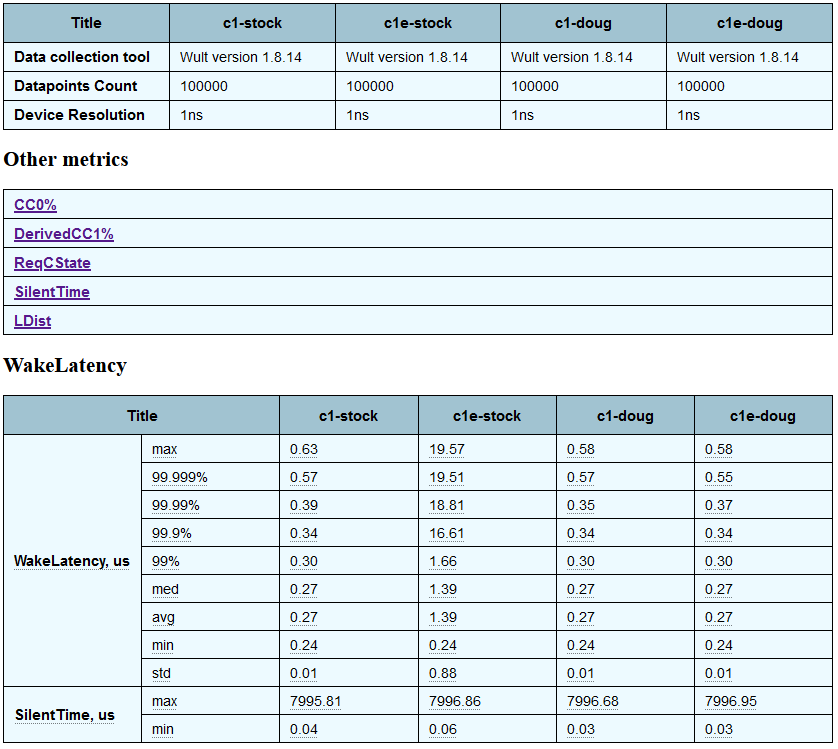Open the ReqCState metric link
Image resolution: width=838 pixels, height=749 pixels.
click(x=52, y=262)
